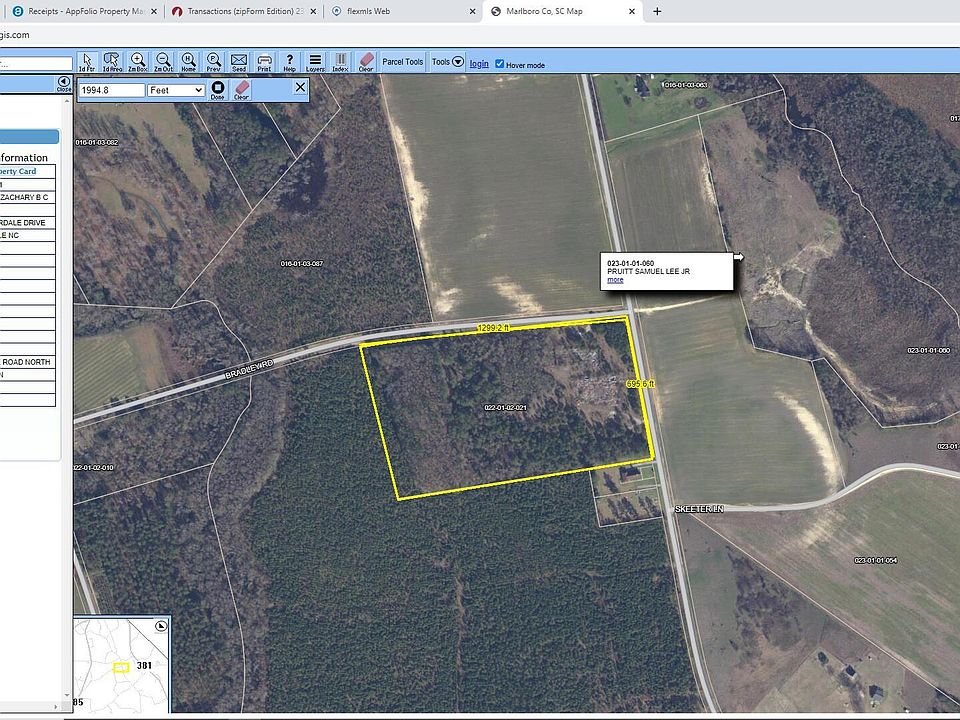Click the SKEETER LN road label
This screenshot has height=720, width=960.
click(x=699, y=509)
